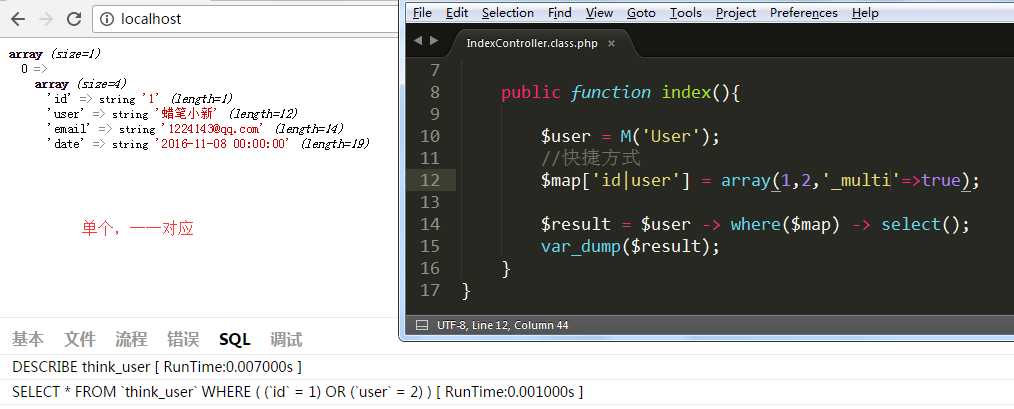The width and height of the screenshot is (1014, 409).
Task: Click the array (size=1) heading
Action: click(x=55, y=54)
